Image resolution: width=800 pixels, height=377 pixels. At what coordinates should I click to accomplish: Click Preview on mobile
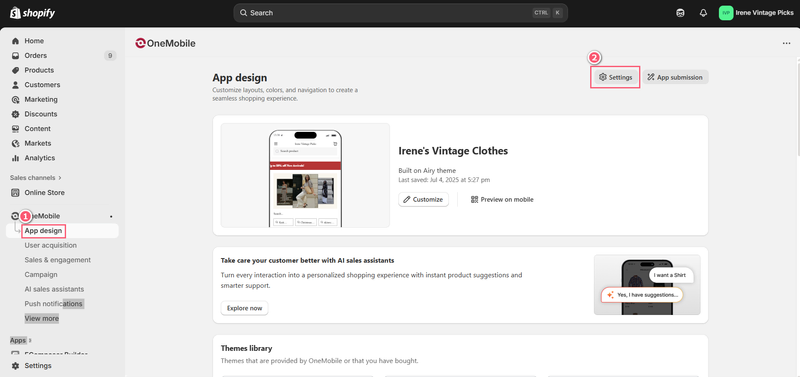click(502, 199)
